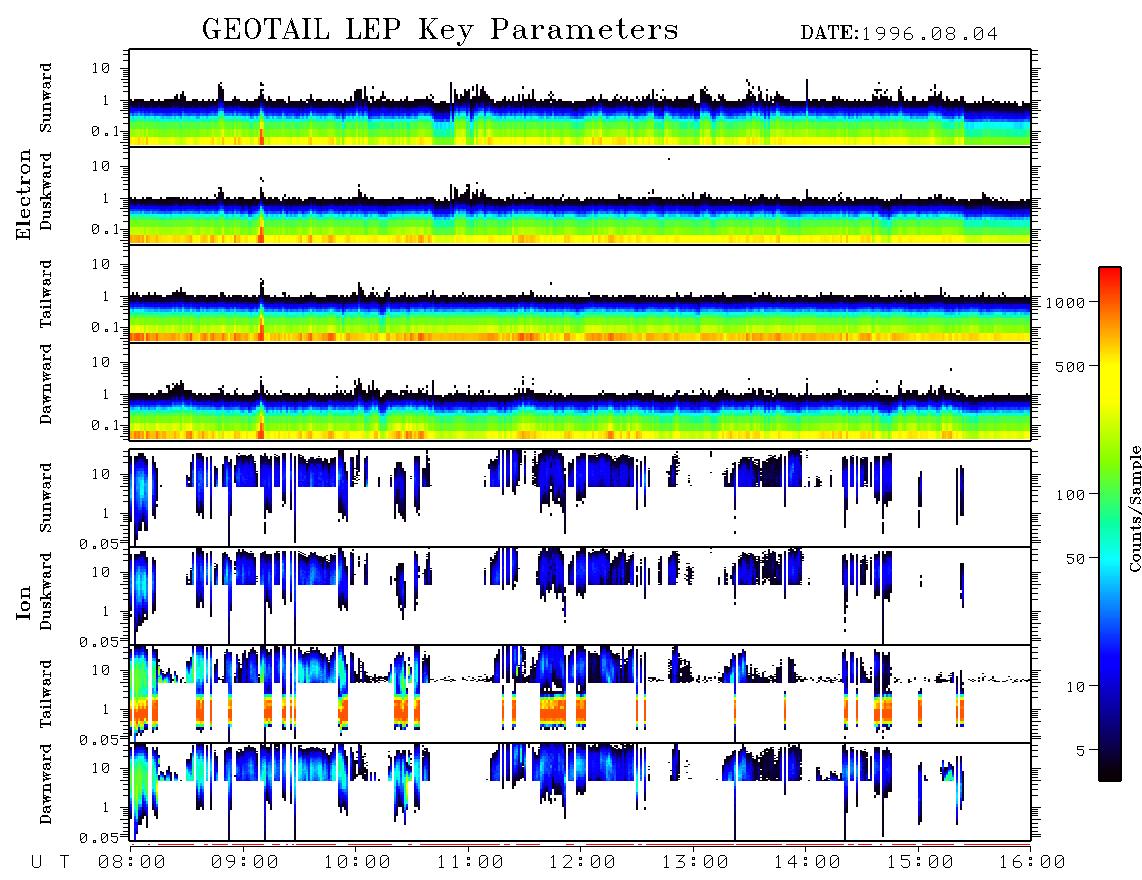The height and width of the screenshot is (880, 1142).
Task: Click the black bottom of the color bar
Action: pyautogui.click(x=1110, y=769)
